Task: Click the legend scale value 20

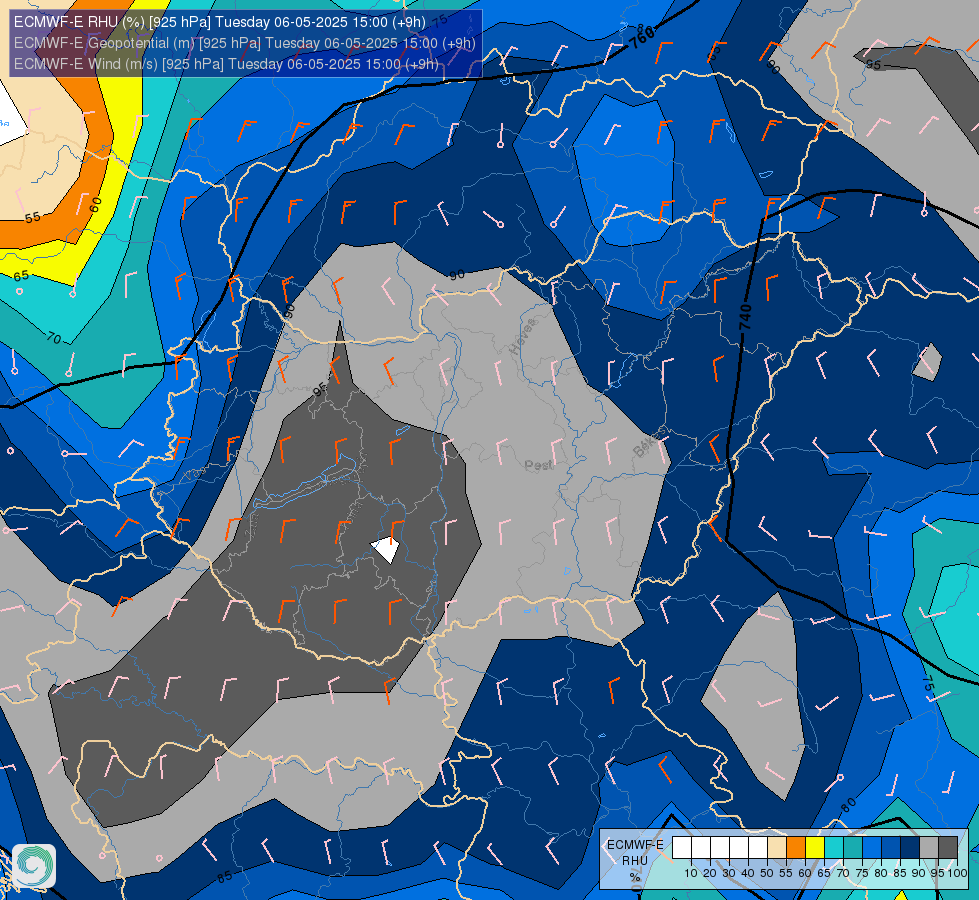Action: pyautogui.click(x=710, y=873)
